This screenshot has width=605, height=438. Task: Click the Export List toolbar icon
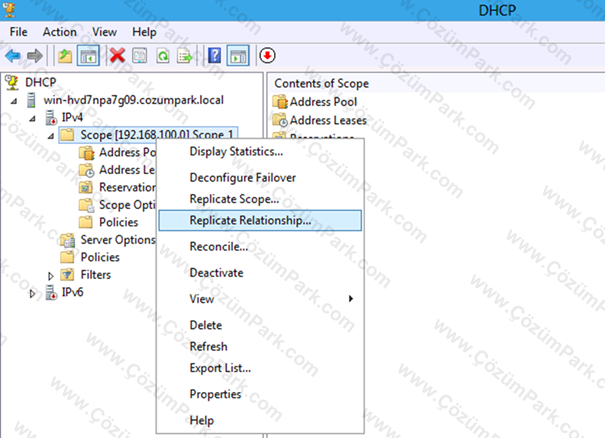click(x=184, y=56)
